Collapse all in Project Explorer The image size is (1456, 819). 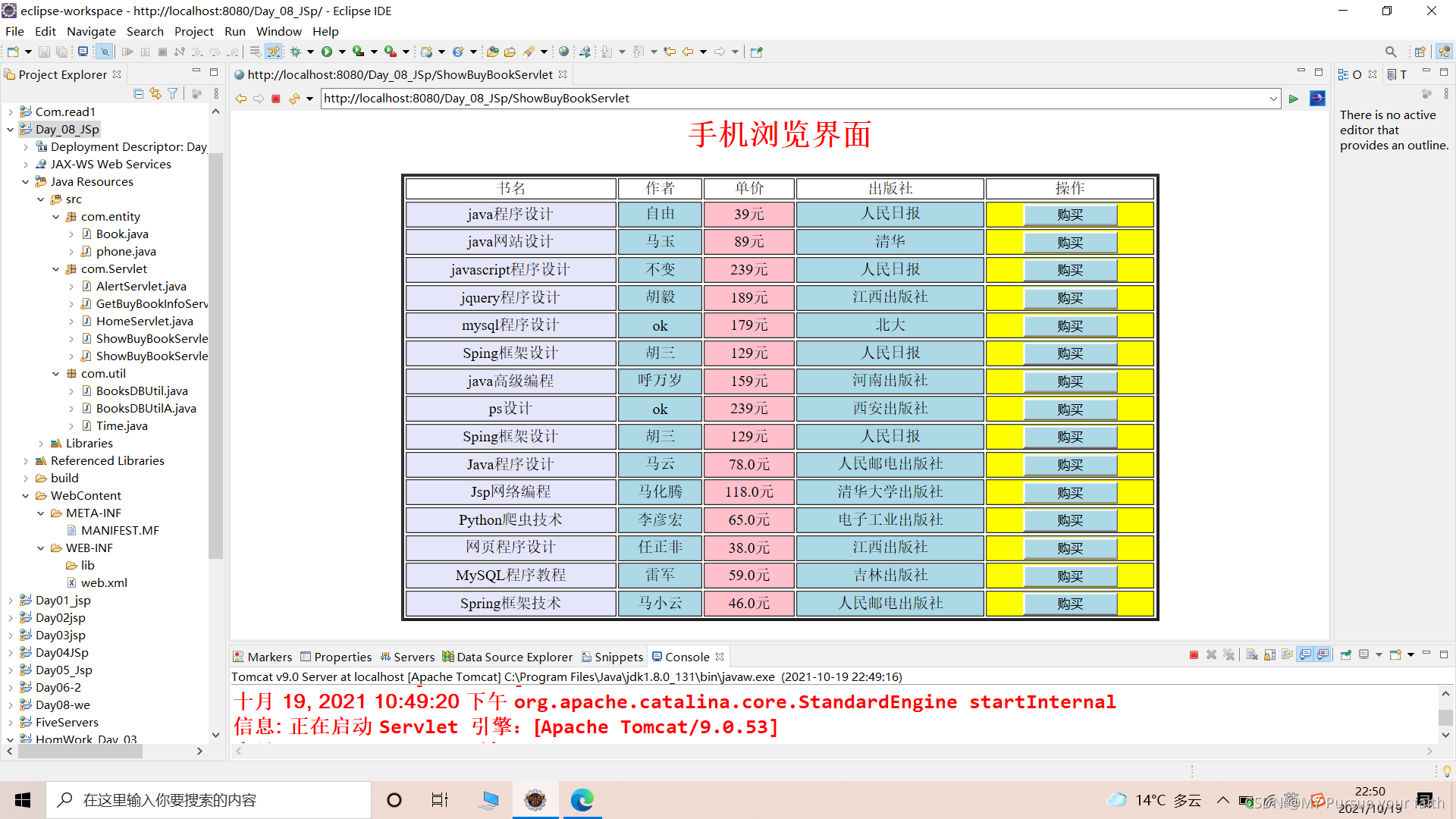[138, 93]
